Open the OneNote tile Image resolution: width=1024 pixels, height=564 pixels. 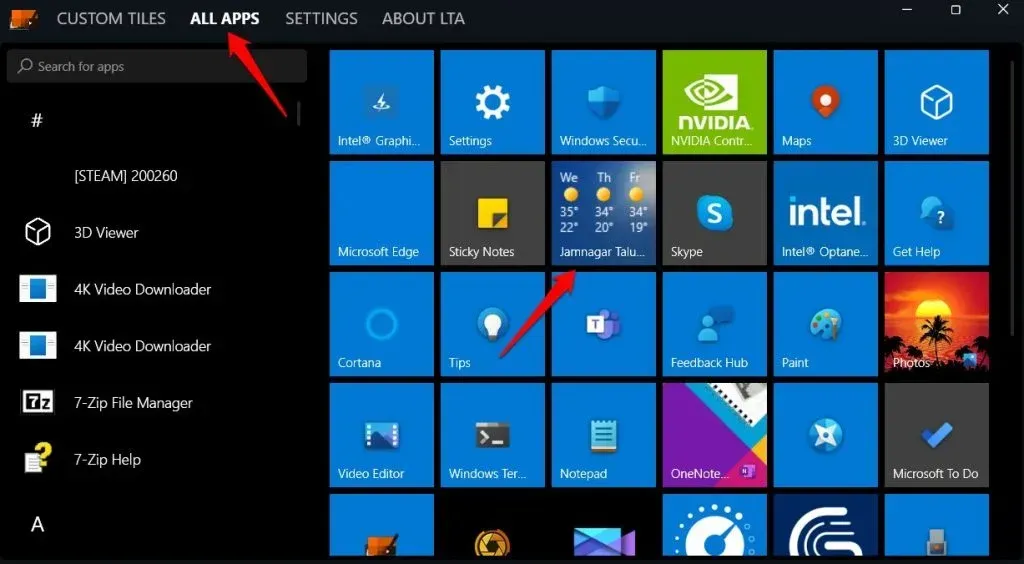tap(714, 435)
